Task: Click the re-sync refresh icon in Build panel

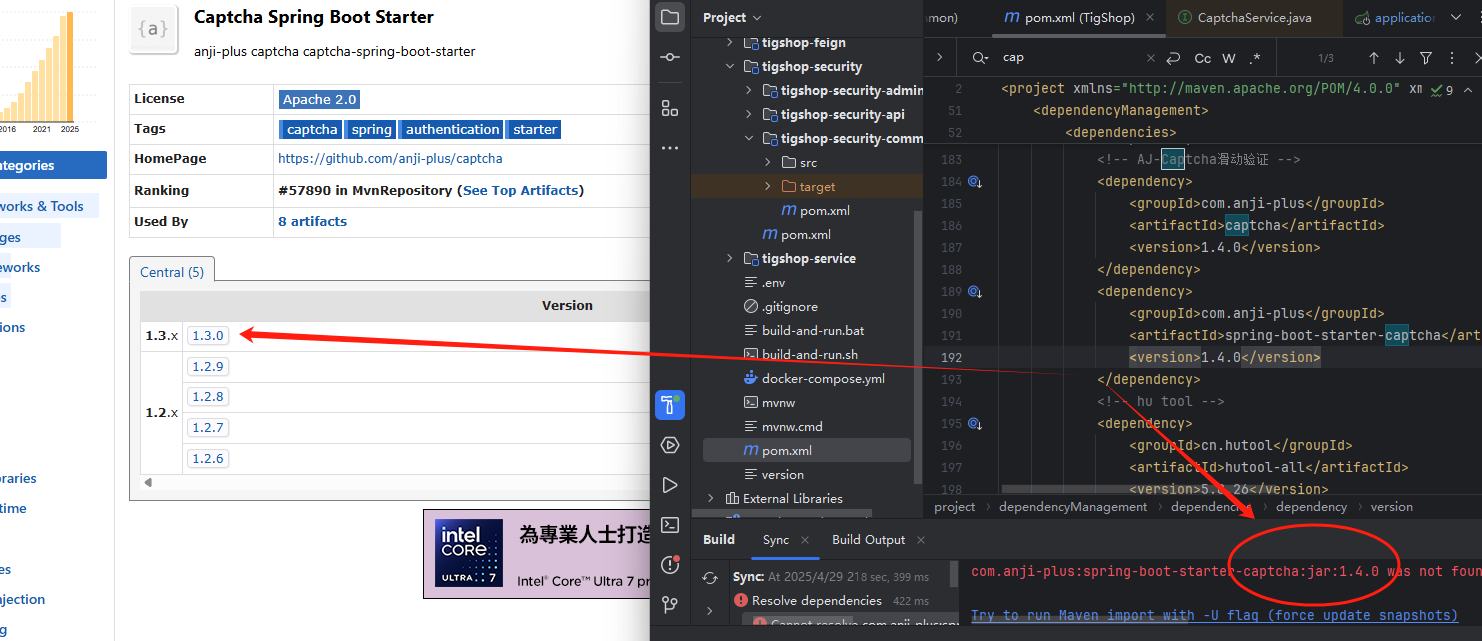Action: click(x=710, y=578)
